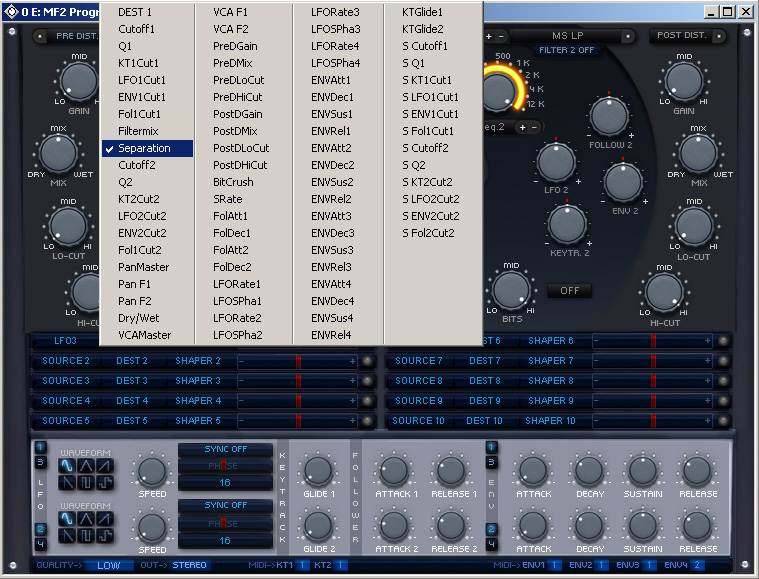Select ramp-down saw waveform for LFO 2
Screen dimensions: 759x579
click(67, 535)
